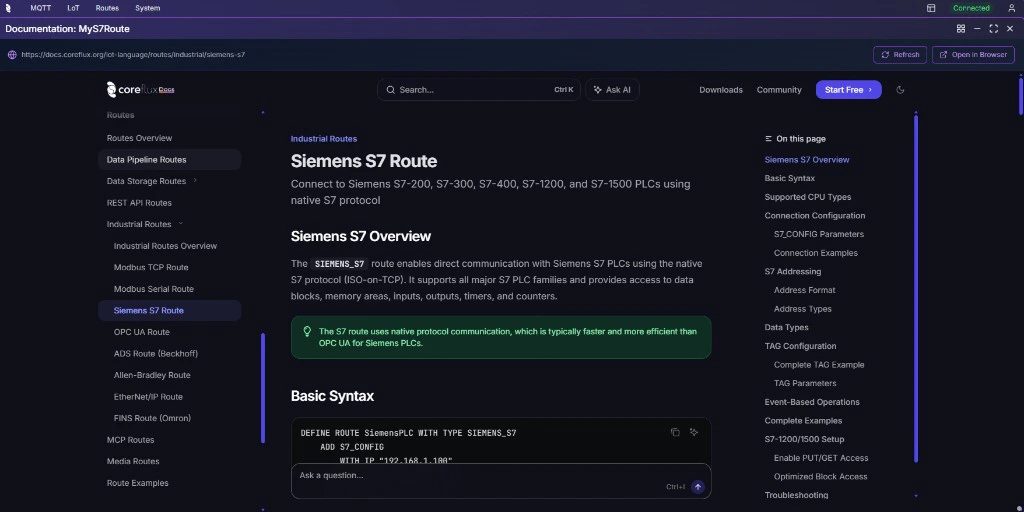Open the layout panel icon in top bar
1024x512 pixels.
[x=931, y=8]
